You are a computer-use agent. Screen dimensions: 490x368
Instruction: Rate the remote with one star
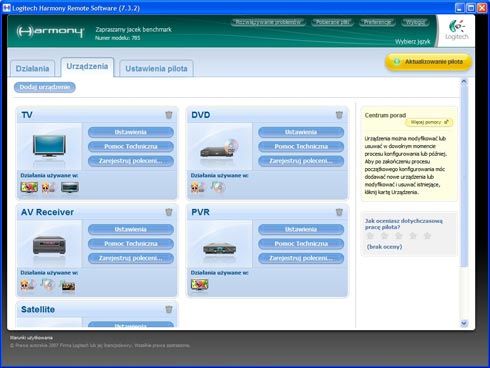coord(370,236)
